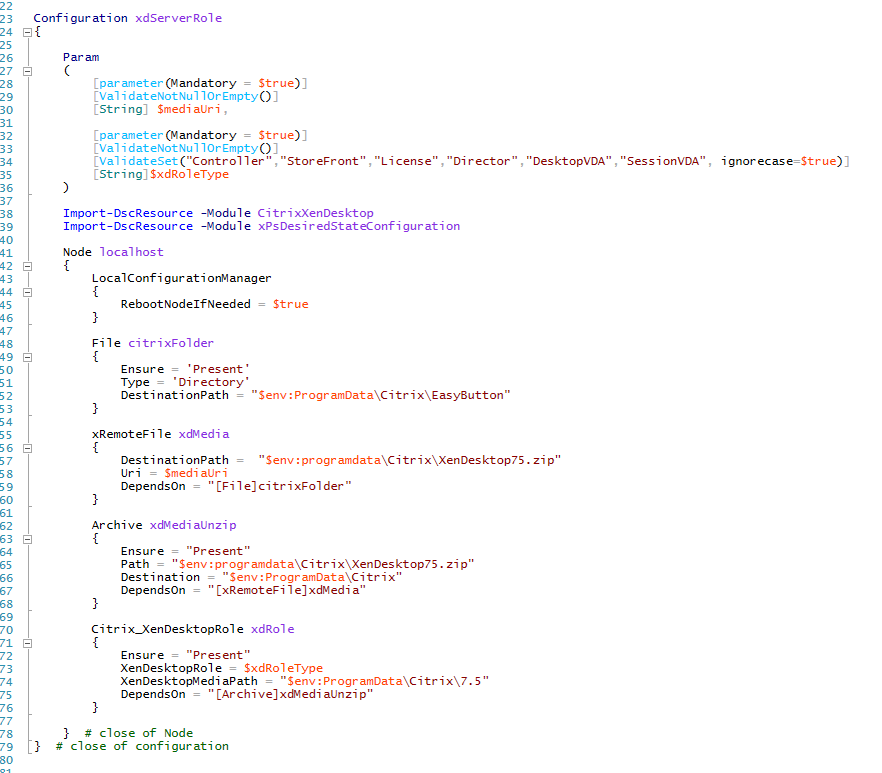This screenshot has height=773, width=882.
Task: Fold the LocalConfigurationManager section
Action: coord(27,292)
